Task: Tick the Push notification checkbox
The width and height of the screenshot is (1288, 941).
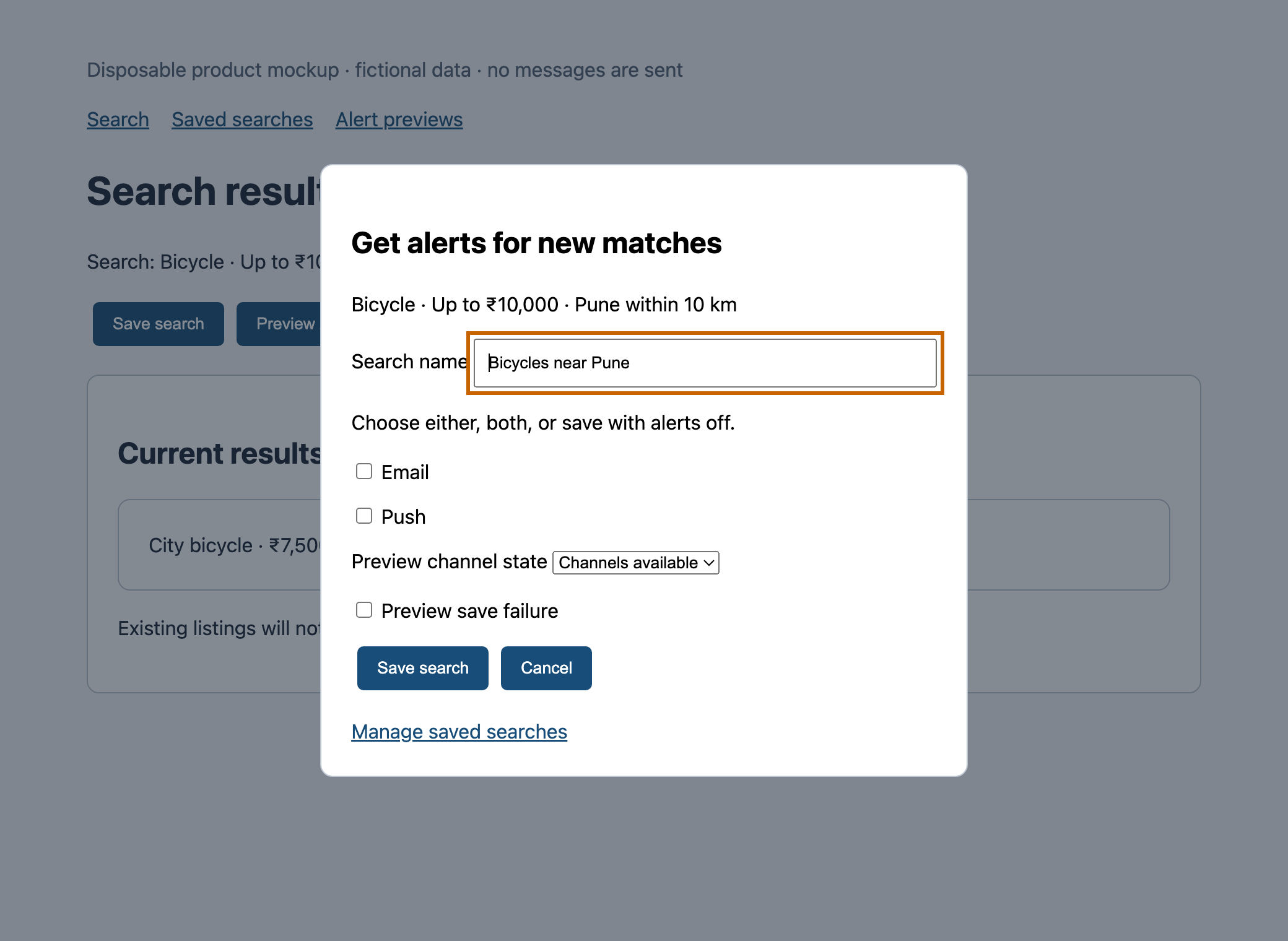Action: click(x=364, y=516)
